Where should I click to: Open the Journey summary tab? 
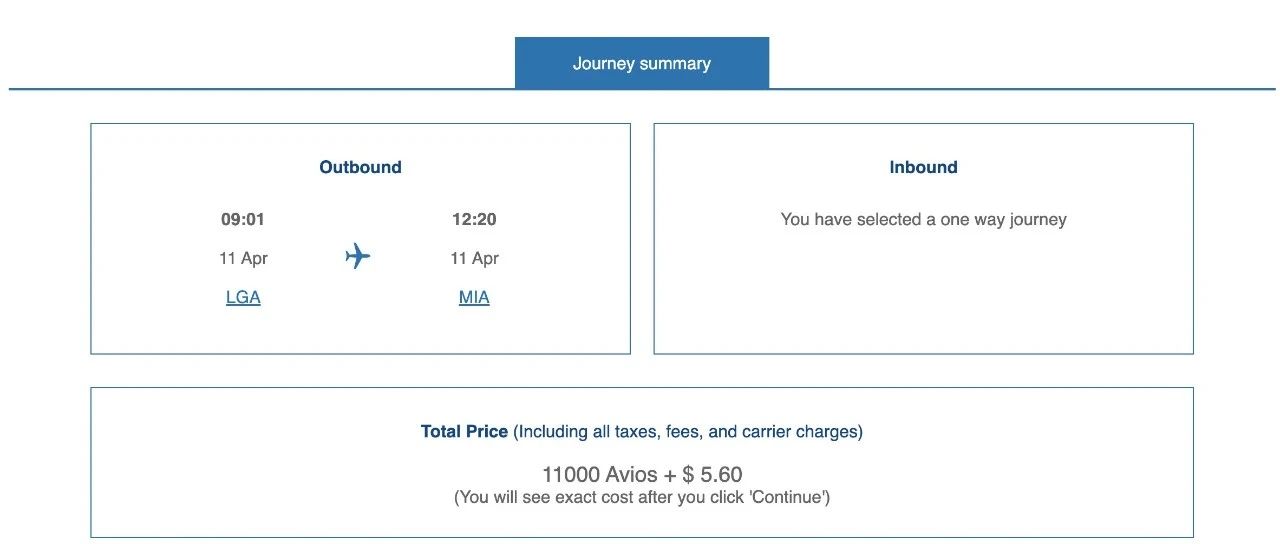641,63
